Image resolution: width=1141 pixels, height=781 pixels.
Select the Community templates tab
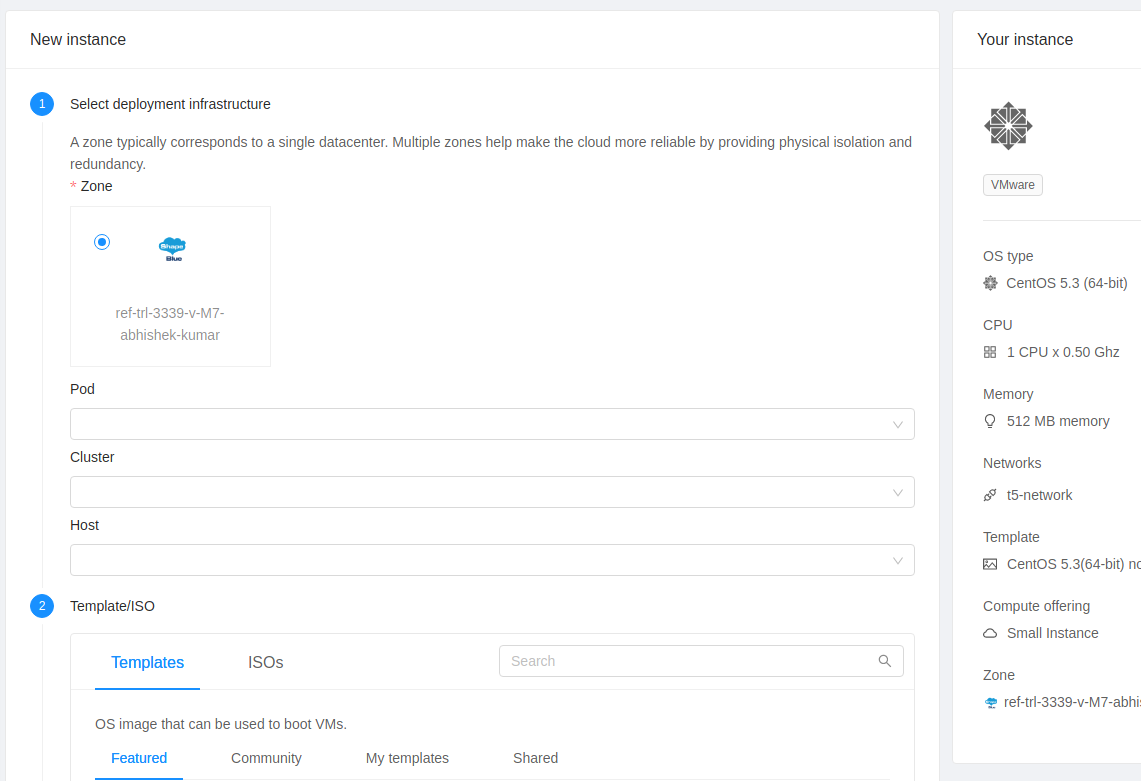tap(266, 758)
